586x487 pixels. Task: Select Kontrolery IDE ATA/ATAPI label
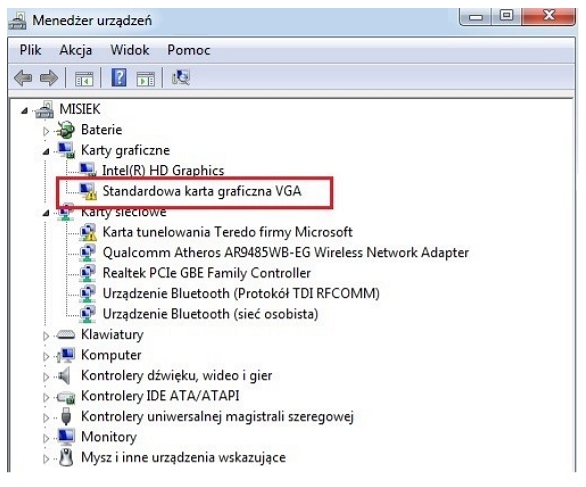[x=160, y=396]
